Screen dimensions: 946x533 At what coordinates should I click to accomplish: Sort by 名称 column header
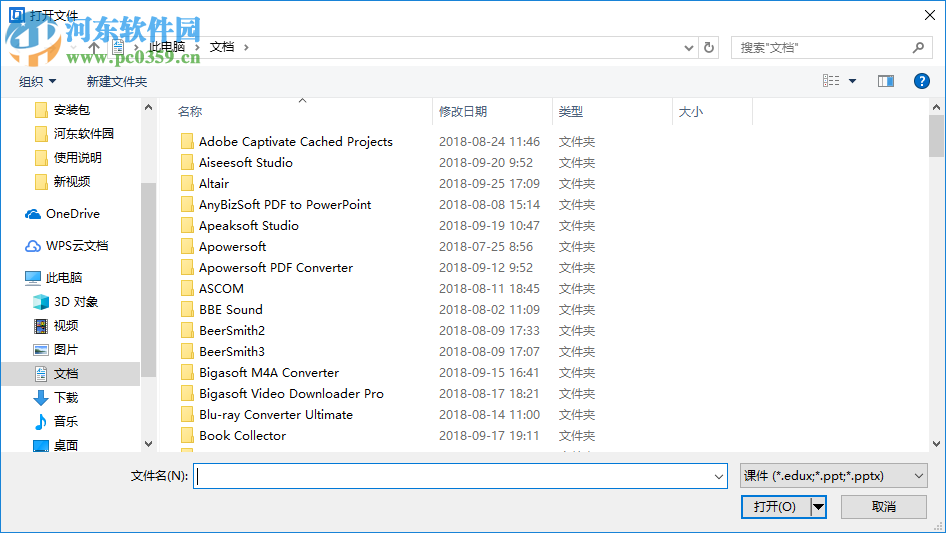(x=190, y=112)
